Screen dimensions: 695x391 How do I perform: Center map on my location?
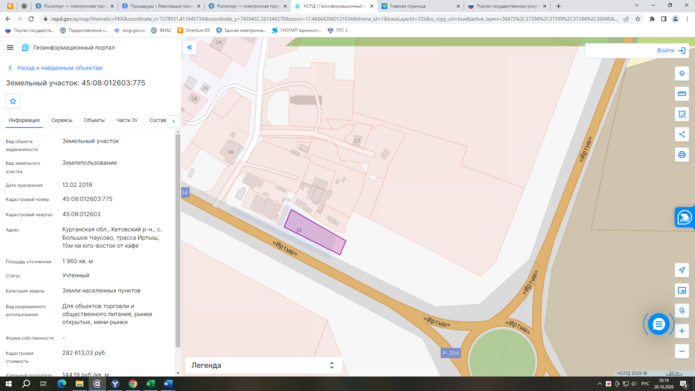(x=682, y=270)
